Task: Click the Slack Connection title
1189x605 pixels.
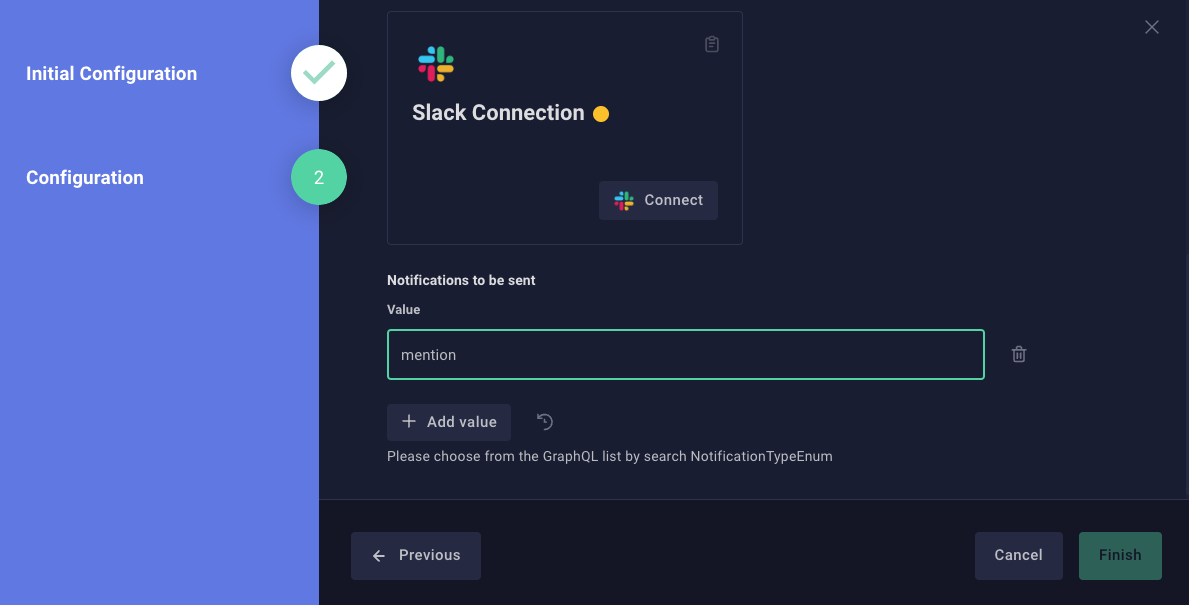Action: pyautogui.click(x=498, y=113)
